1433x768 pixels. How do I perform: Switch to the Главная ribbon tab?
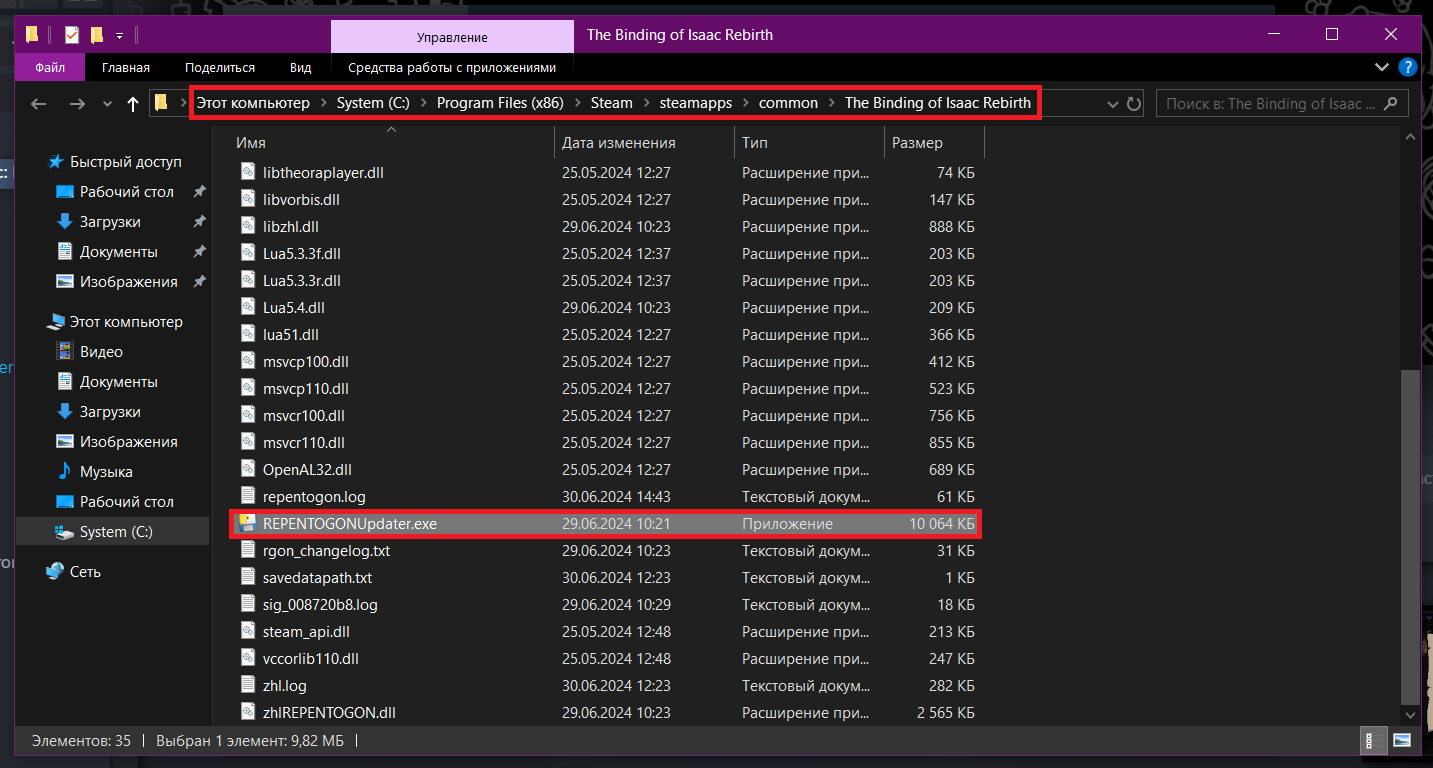coord(126,68)
